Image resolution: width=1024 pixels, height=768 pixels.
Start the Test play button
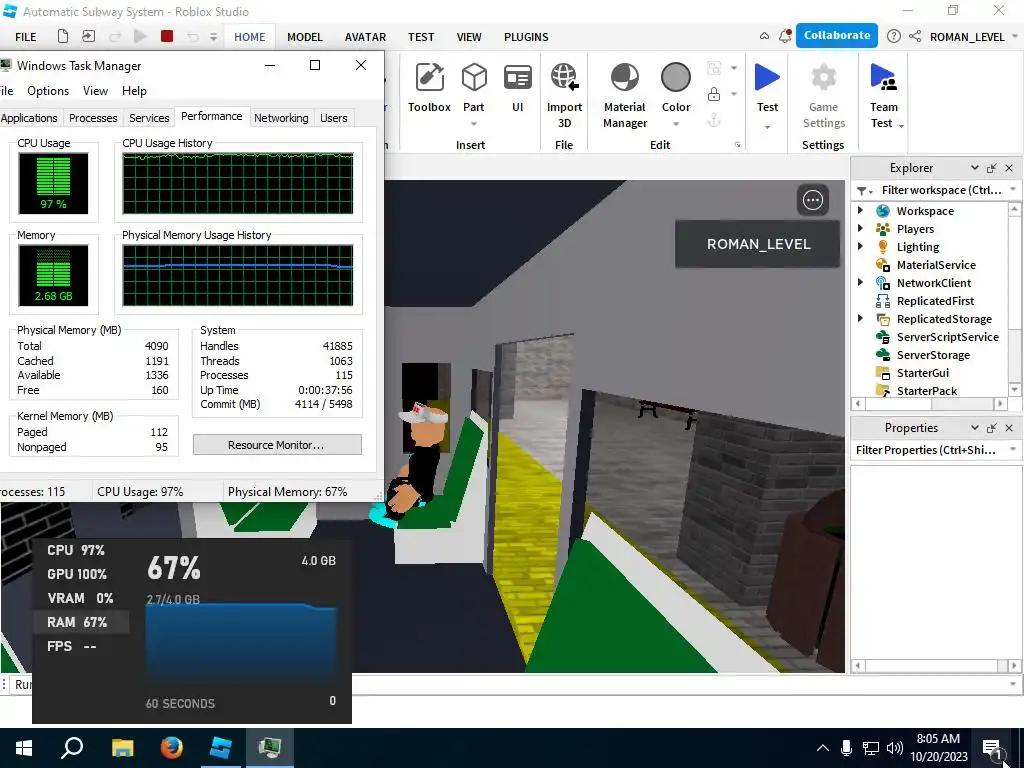coord(767,78)
